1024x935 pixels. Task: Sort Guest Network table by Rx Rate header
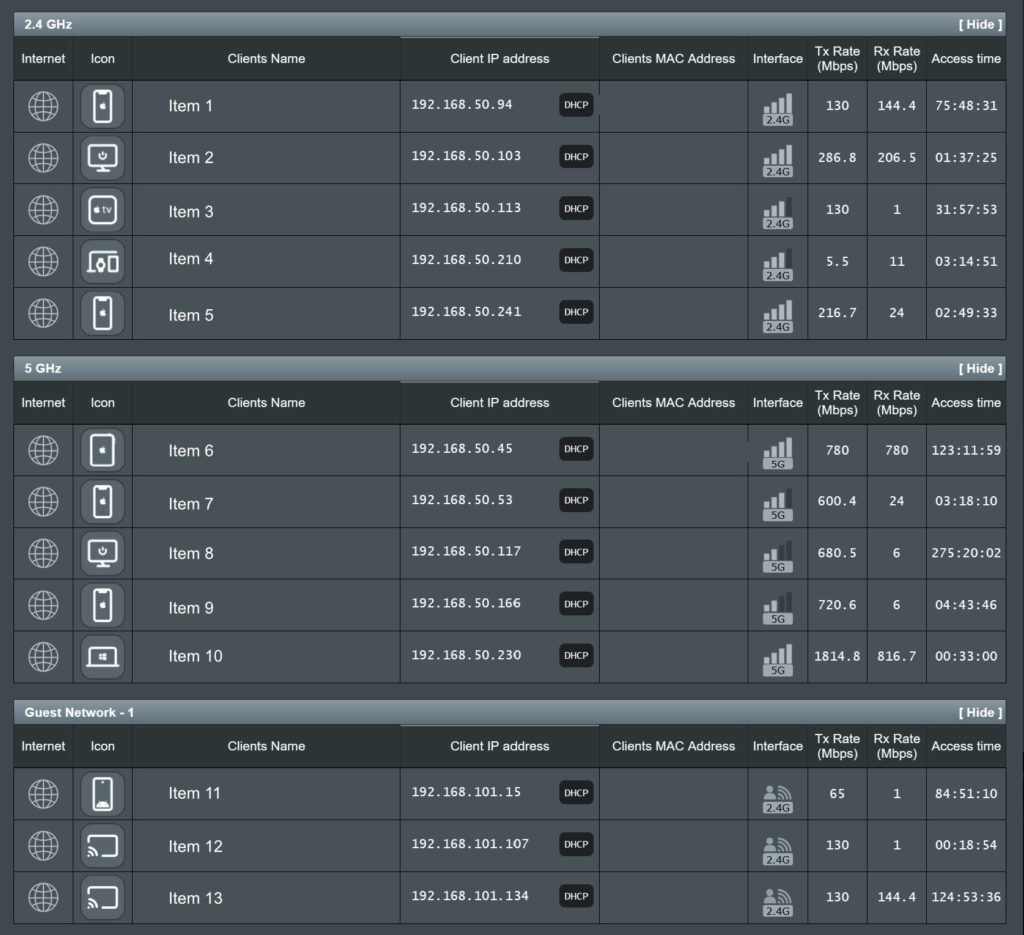click(x=897, y=746)
